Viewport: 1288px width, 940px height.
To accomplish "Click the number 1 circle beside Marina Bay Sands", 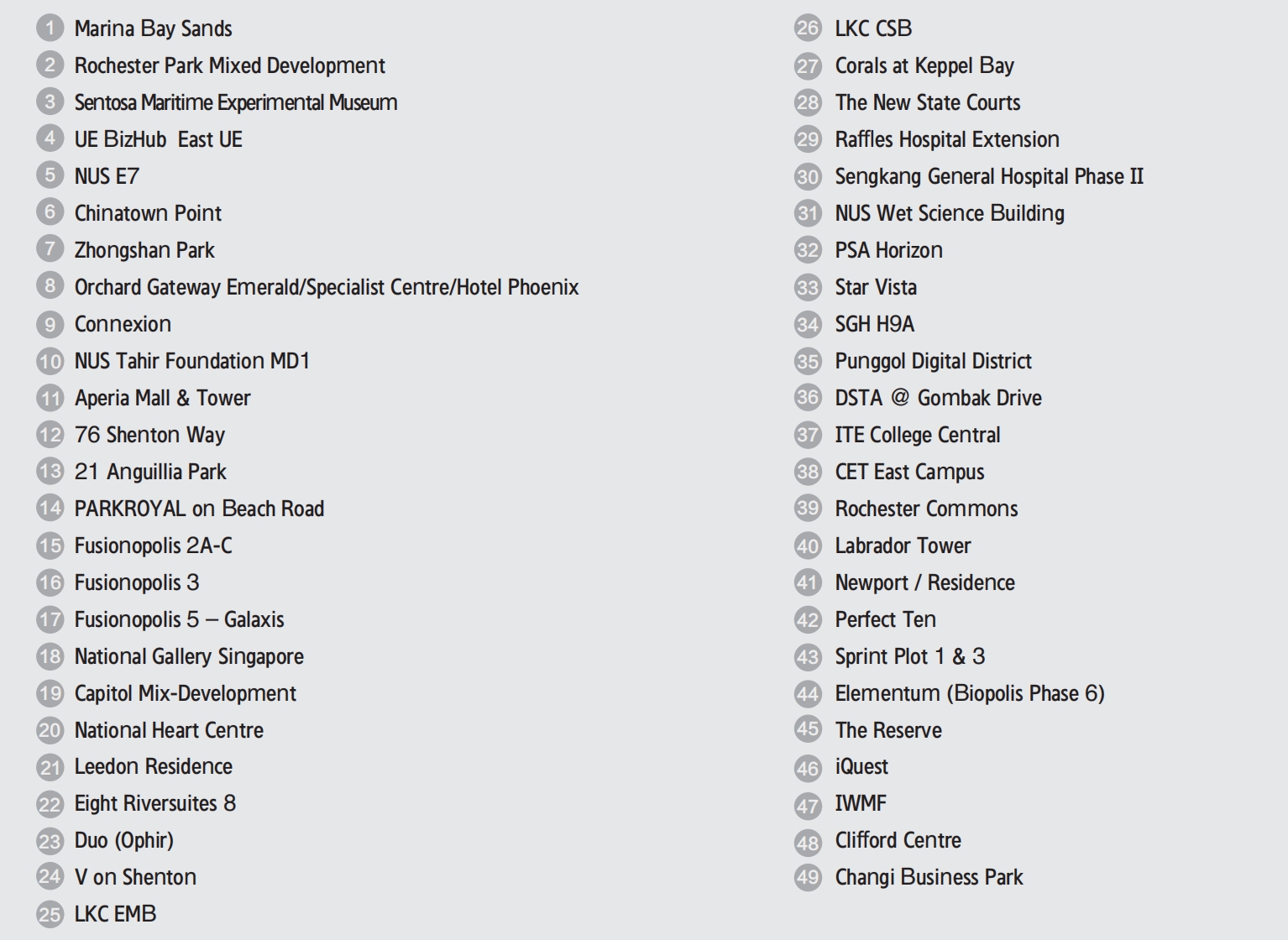I will (50, 29).
